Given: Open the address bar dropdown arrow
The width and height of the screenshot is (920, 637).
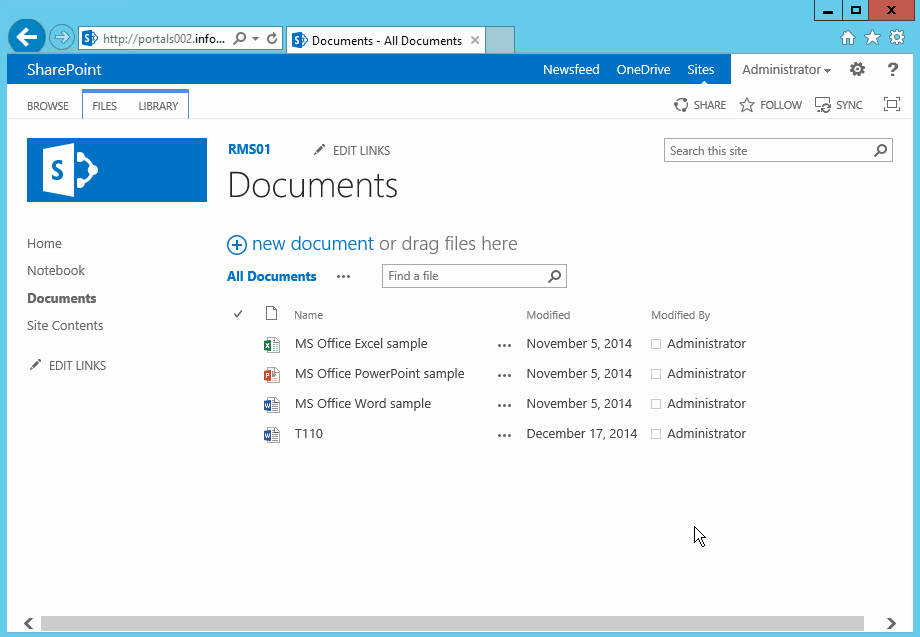Looking at the screenshot, I should [x=255, y=39].
